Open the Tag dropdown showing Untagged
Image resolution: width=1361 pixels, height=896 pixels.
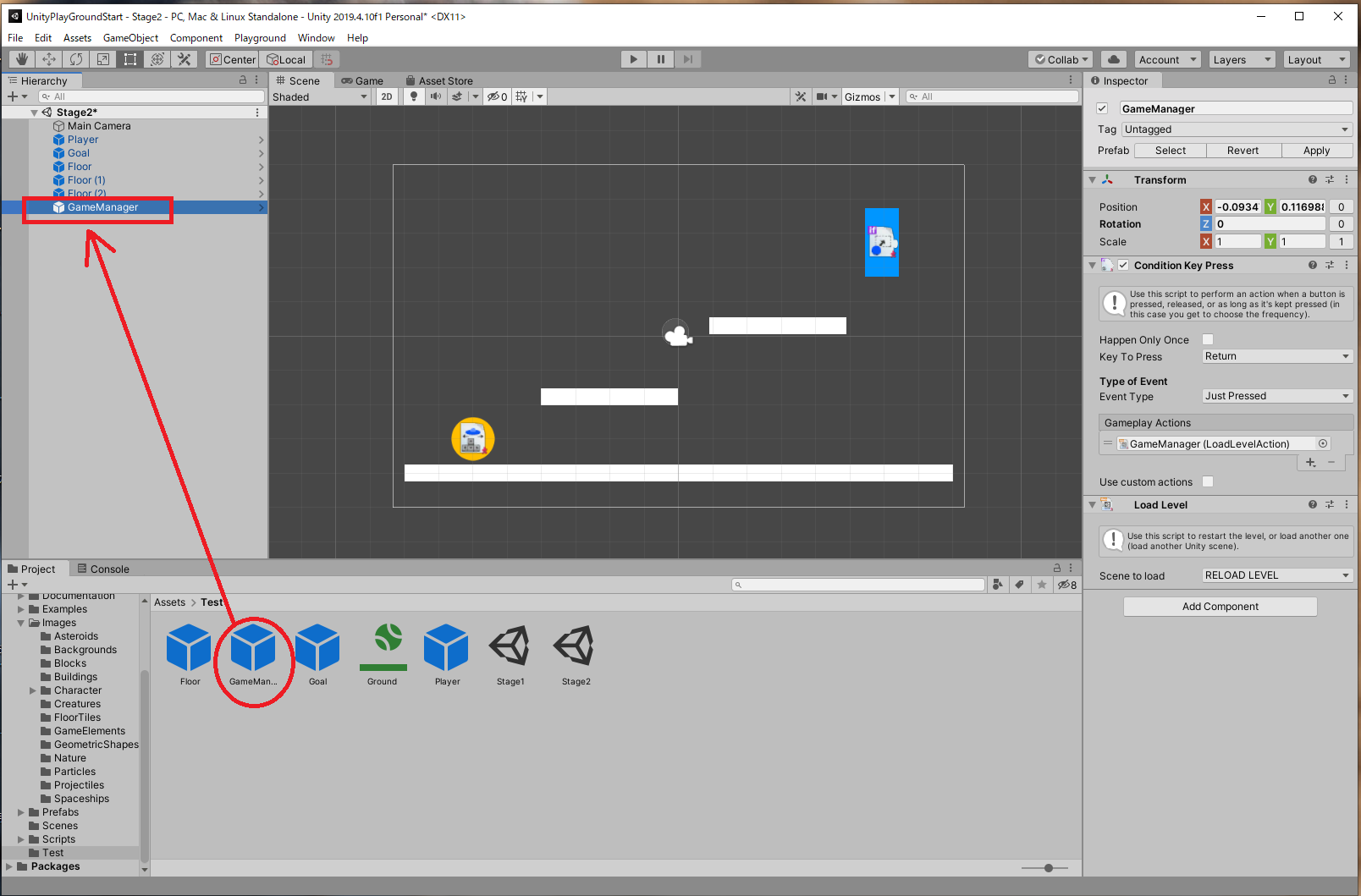(1237, 129)
